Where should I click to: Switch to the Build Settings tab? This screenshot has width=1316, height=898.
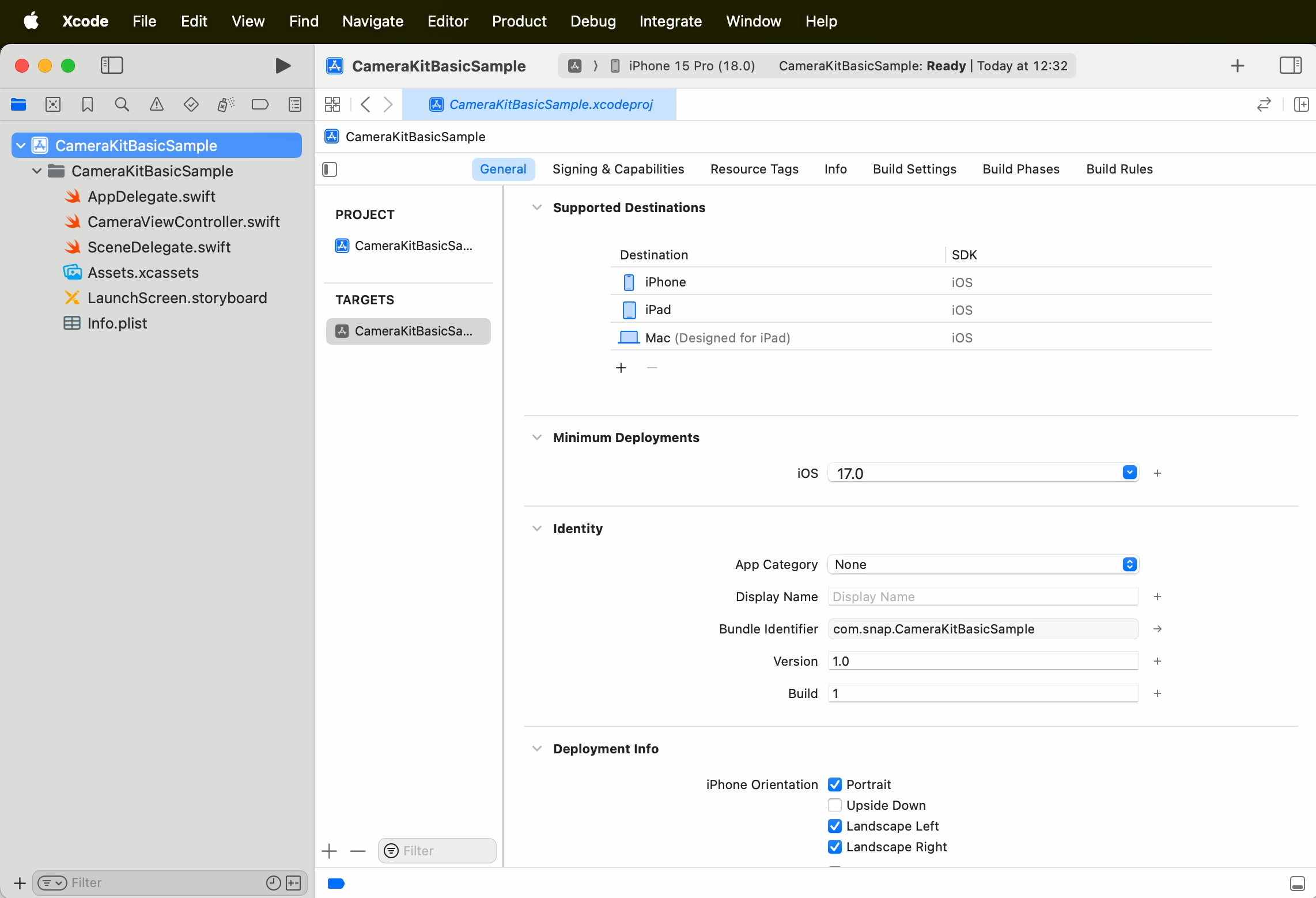[x=914, y=169]
